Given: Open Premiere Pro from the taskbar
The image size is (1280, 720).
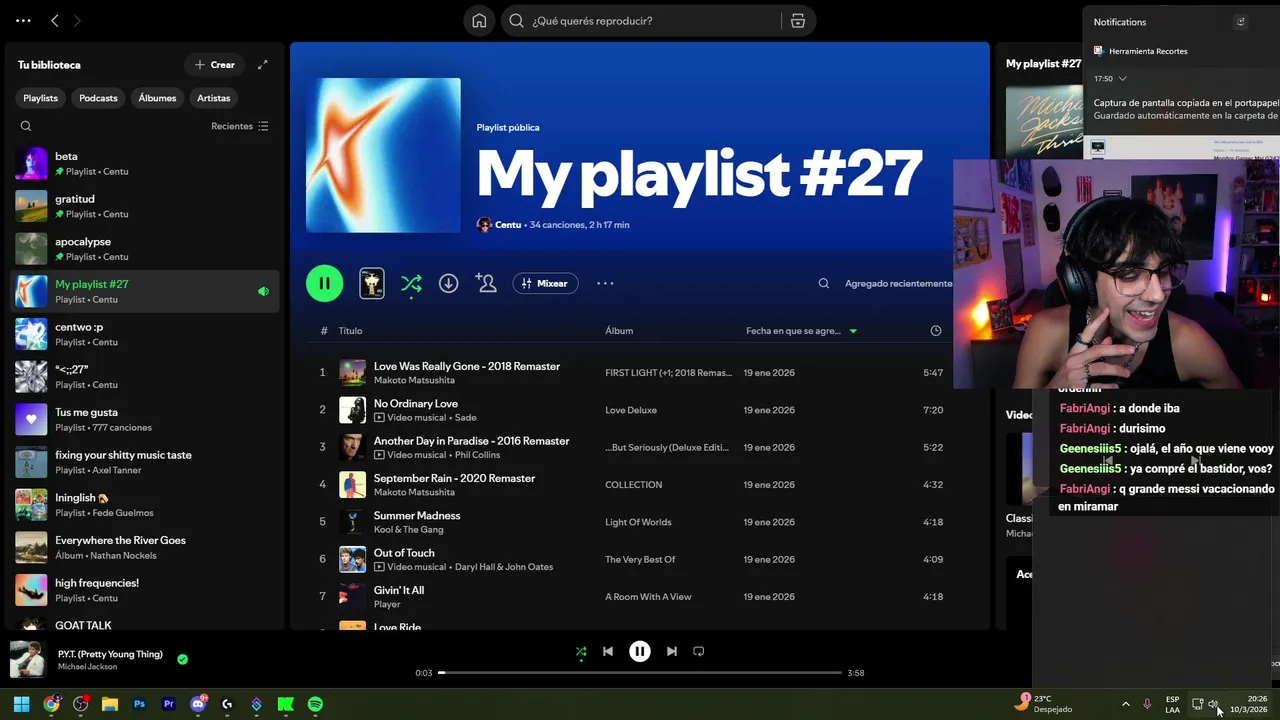Looking at the screenshot, I should point(168,704).
